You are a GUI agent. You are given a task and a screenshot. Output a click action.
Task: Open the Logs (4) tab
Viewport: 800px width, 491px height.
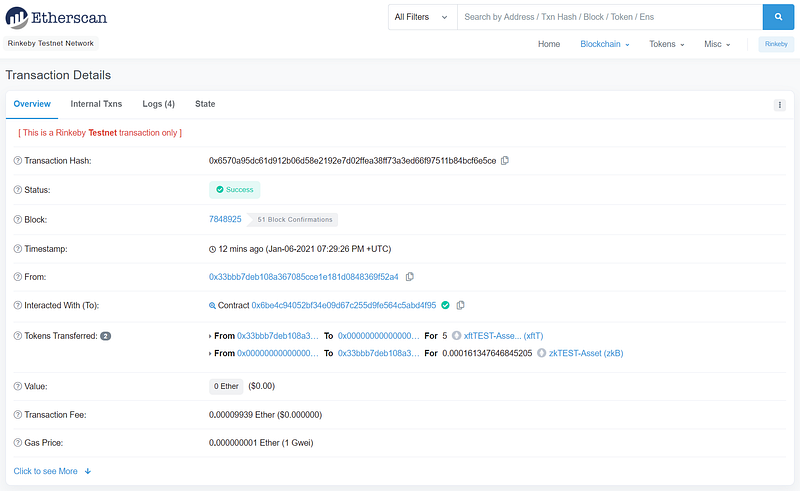tap(158, 104)
